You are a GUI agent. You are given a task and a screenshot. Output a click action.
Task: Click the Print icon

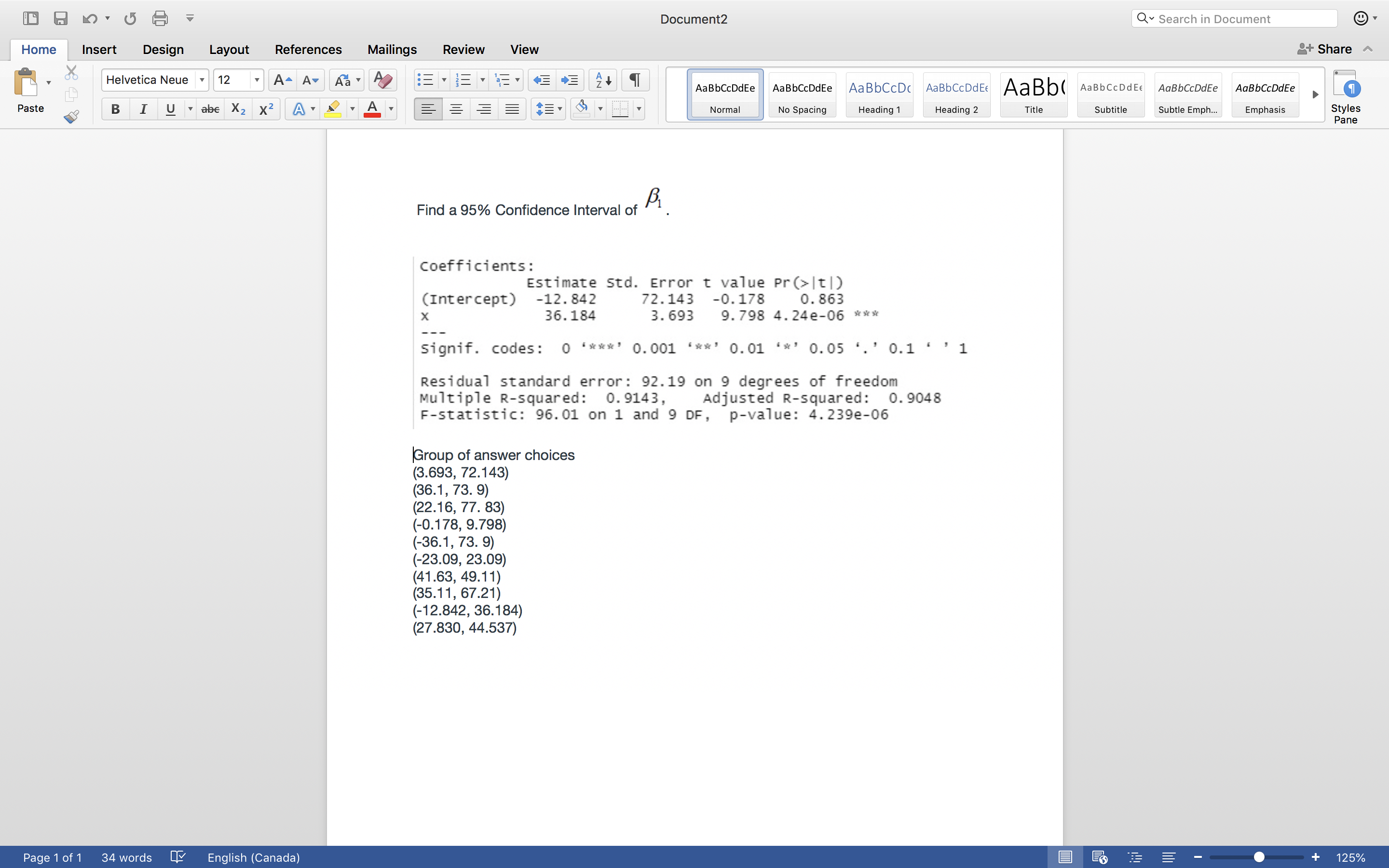pos(160,18)
